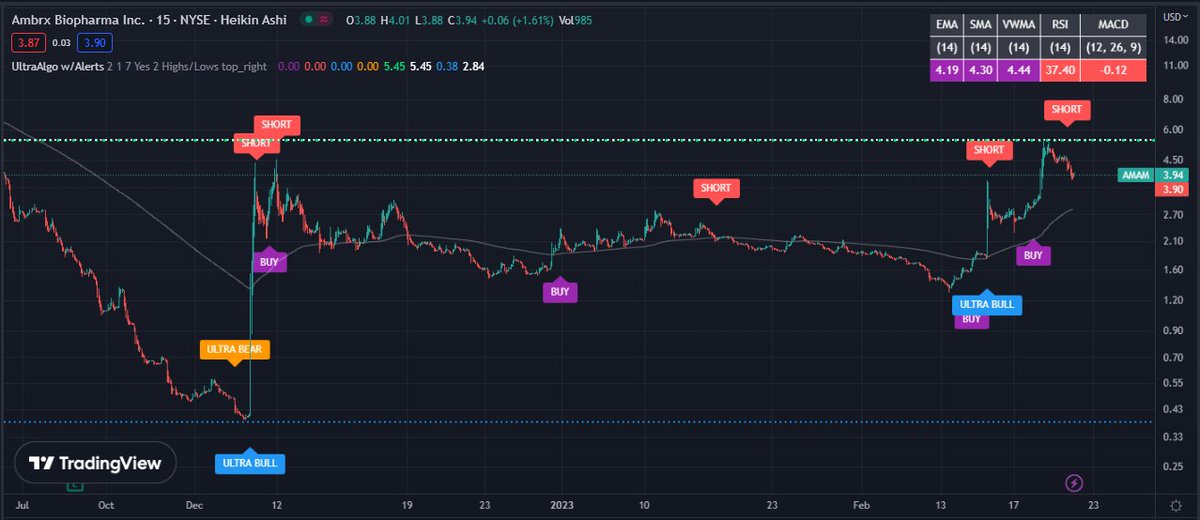Click the red 3.90 price tag on axis
This screenshot has width=1200, height=520.
coord(1172,189)
